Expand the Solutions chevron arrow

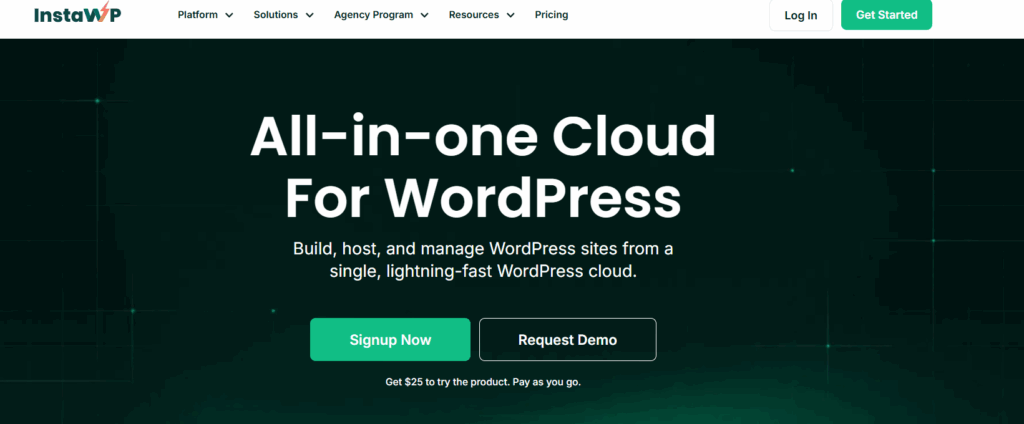tap(310, 15)
